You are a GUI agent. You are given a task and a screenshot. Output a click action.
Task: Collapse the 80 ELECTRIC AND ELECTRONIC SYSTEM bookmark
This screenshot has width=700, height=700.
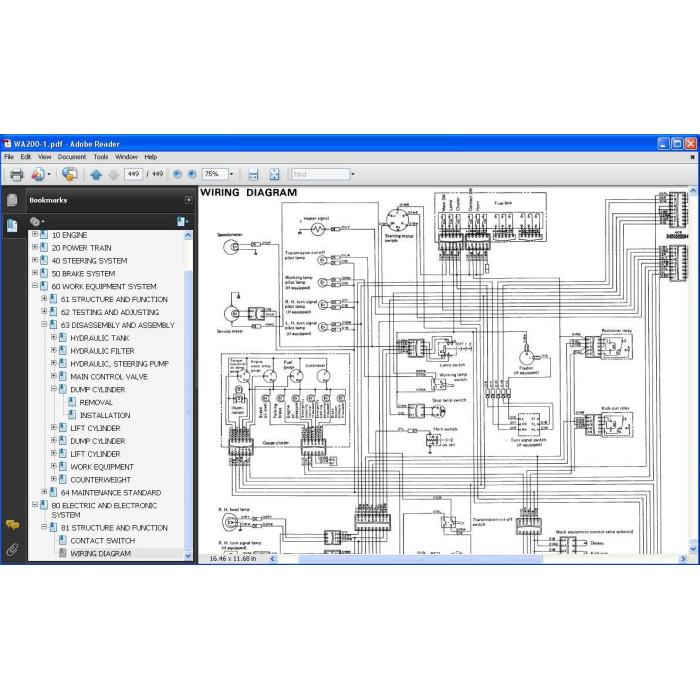(x=35, y=505)
